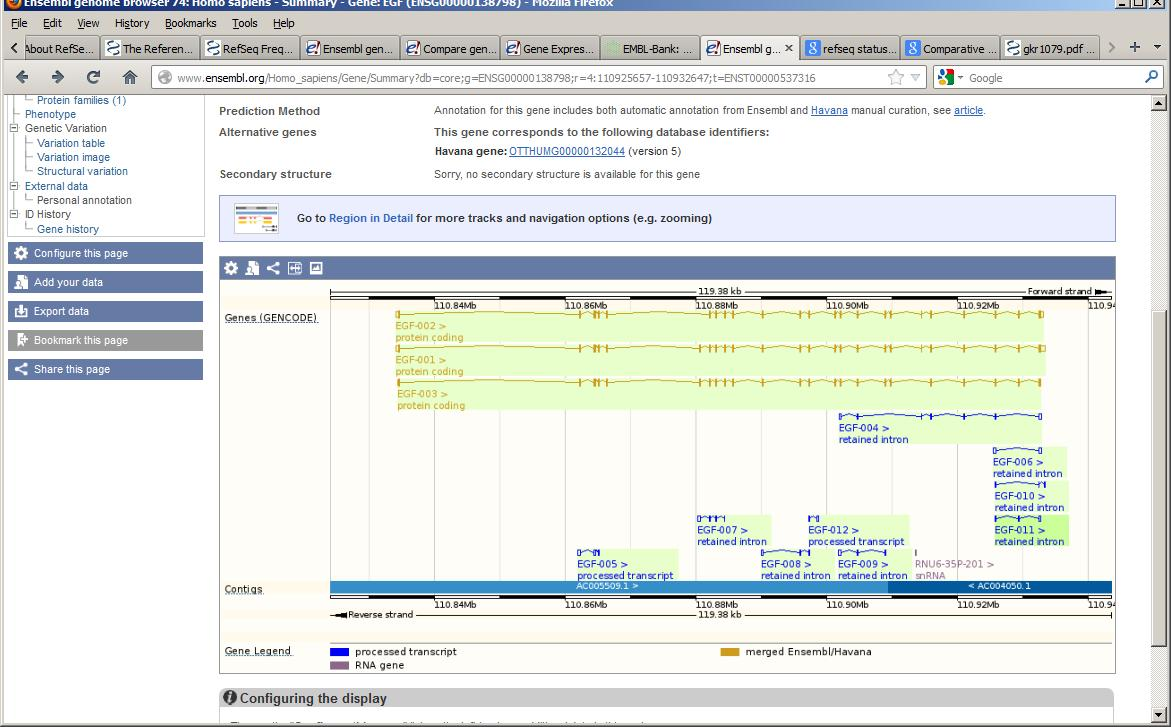The height and width of the screenshot is (727, 1171).
Task: Click the article link
Action: (969, 111)
